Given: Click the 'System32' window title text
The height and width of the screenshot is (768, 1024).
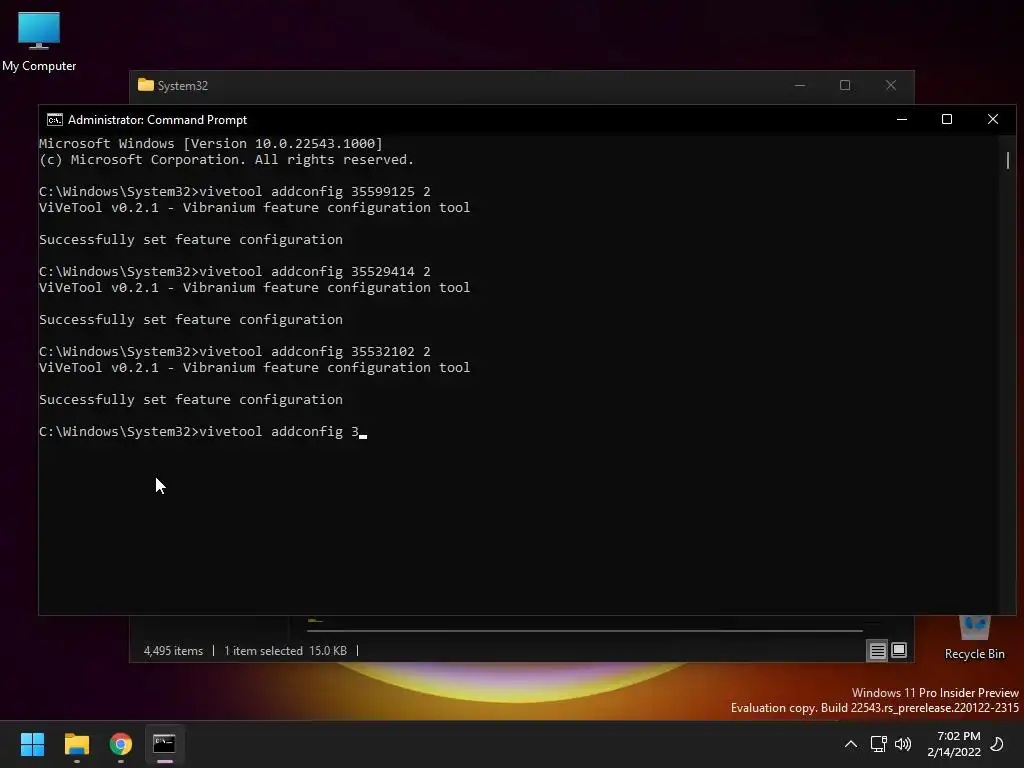Looking at the screenshot, I should pyautogui.click(x=183, y=86).
